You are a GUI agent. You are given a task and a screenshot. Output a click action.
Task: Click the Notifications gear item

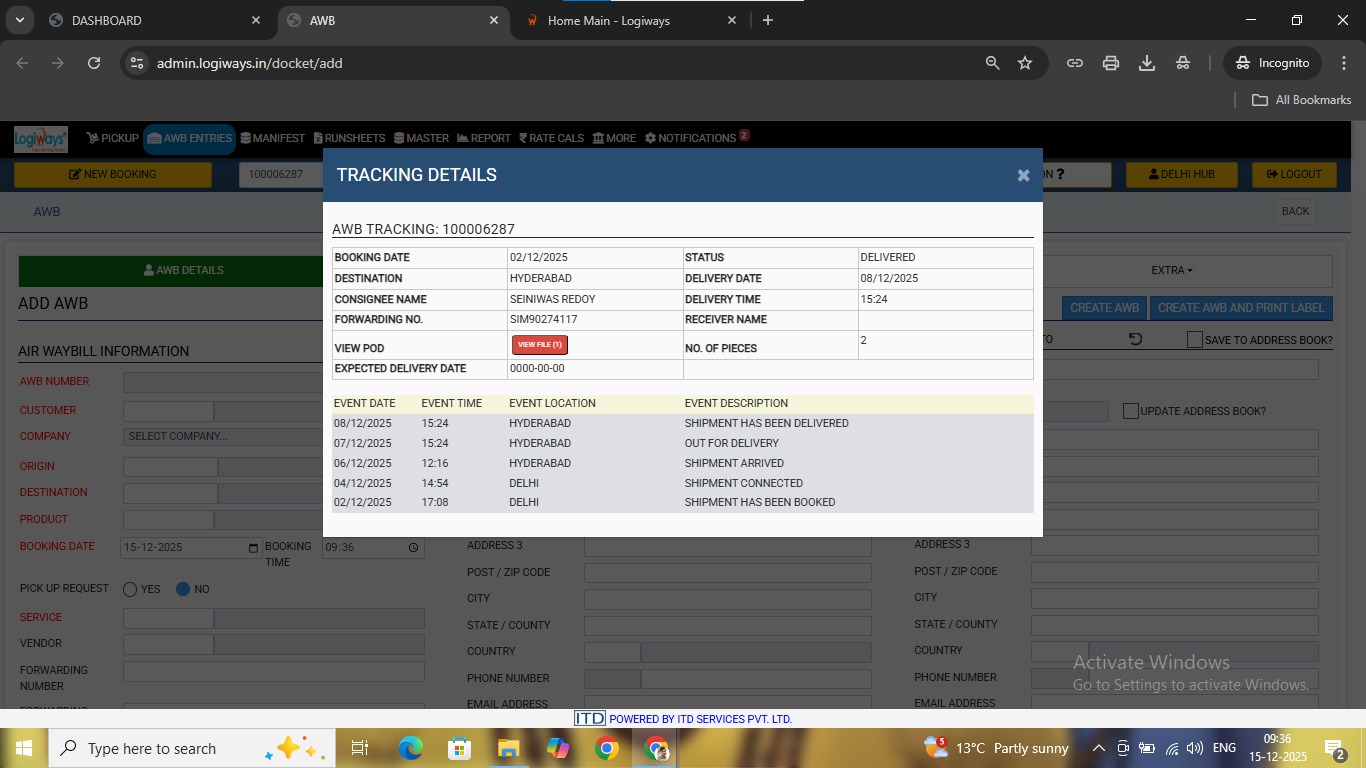click(x=690, y=138)
